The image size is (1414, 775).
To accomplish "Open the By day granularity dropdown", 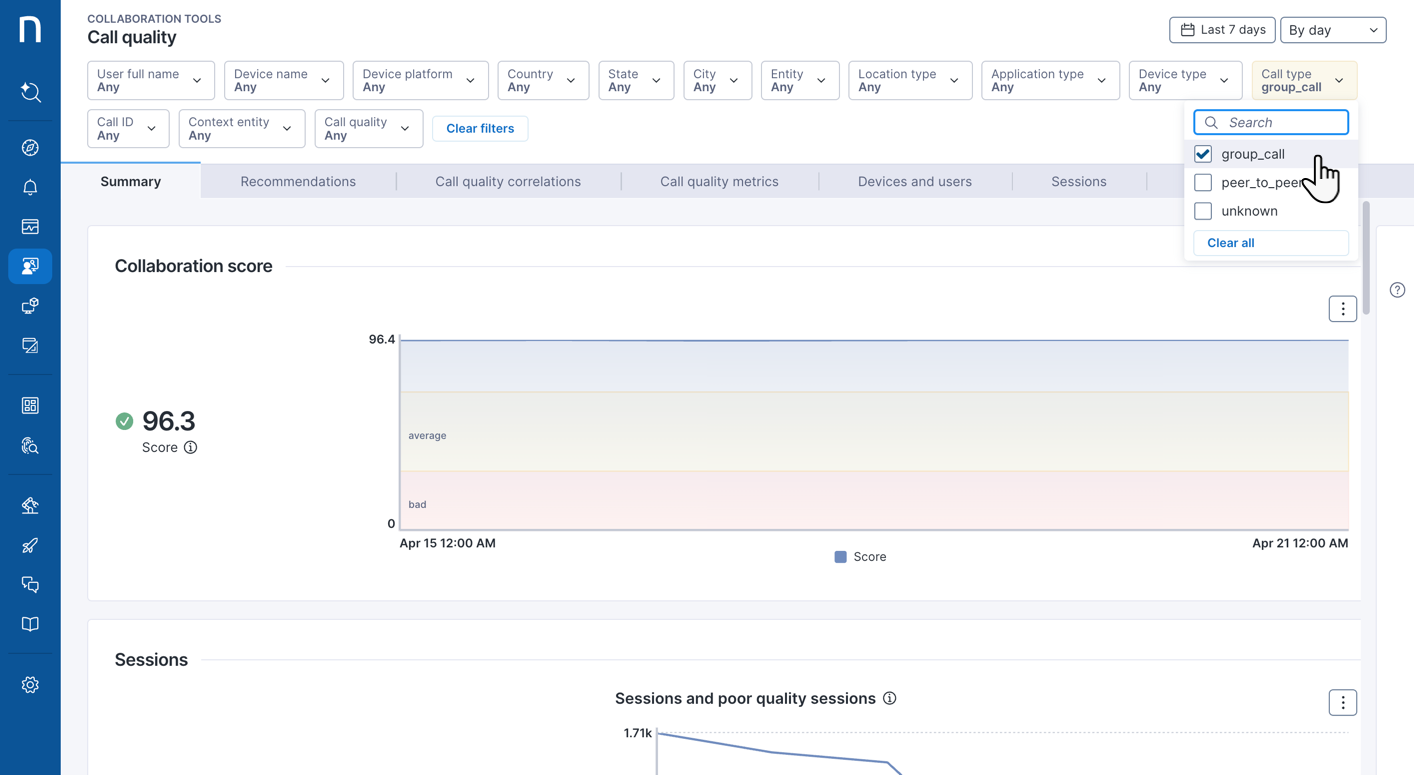I will (1332, 30).
